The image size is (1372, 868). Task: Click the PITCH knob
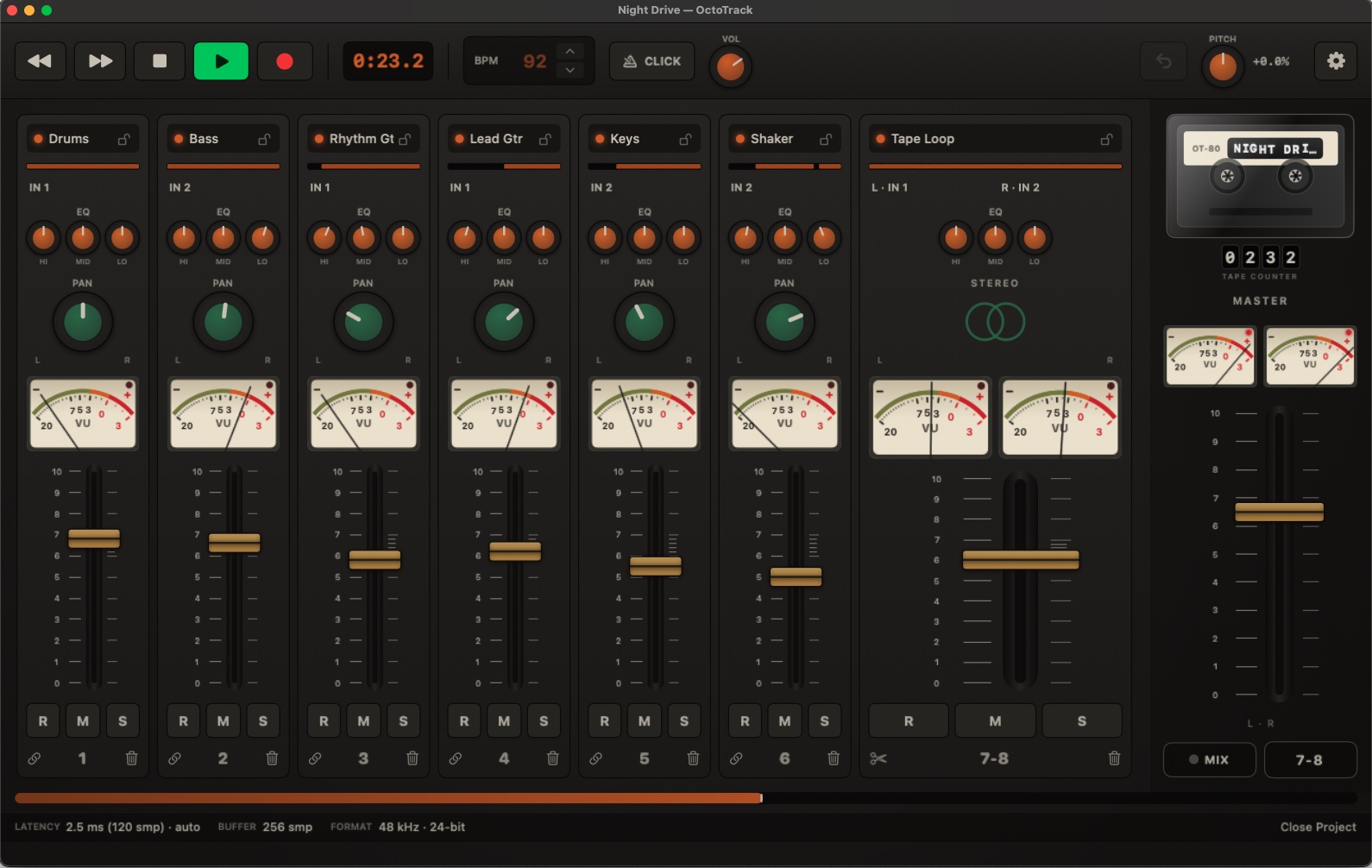[x=1223, y=66]
